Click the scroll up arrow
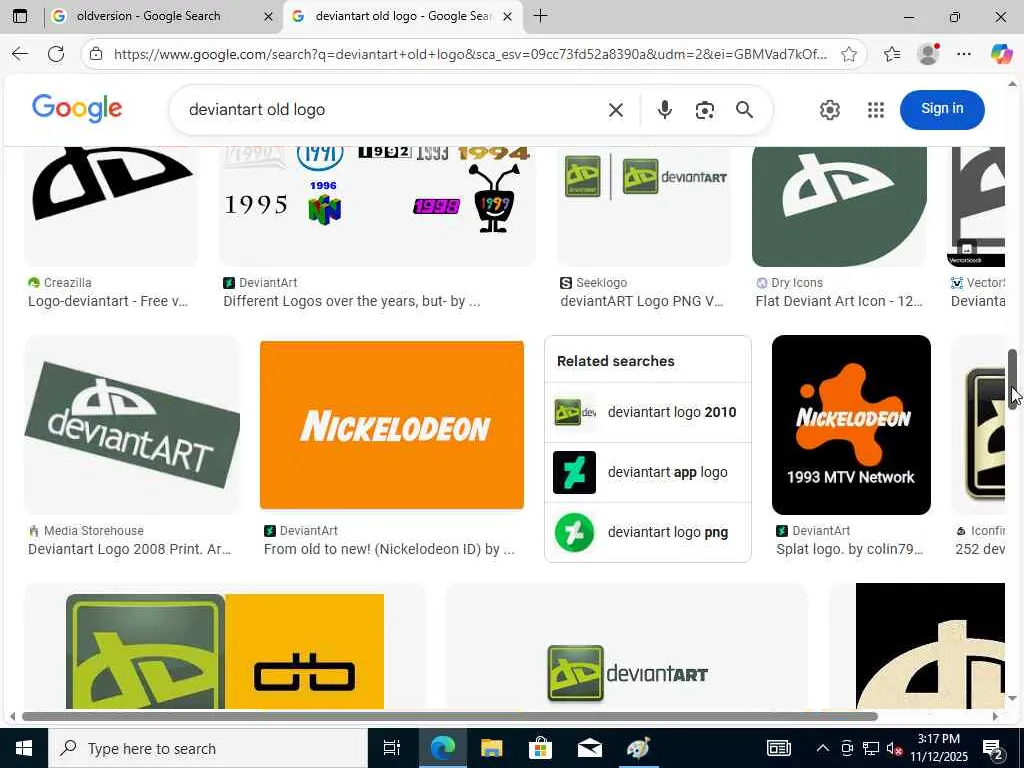The width and height of the screenshot is (1024, 768). tap(1012, 84)
